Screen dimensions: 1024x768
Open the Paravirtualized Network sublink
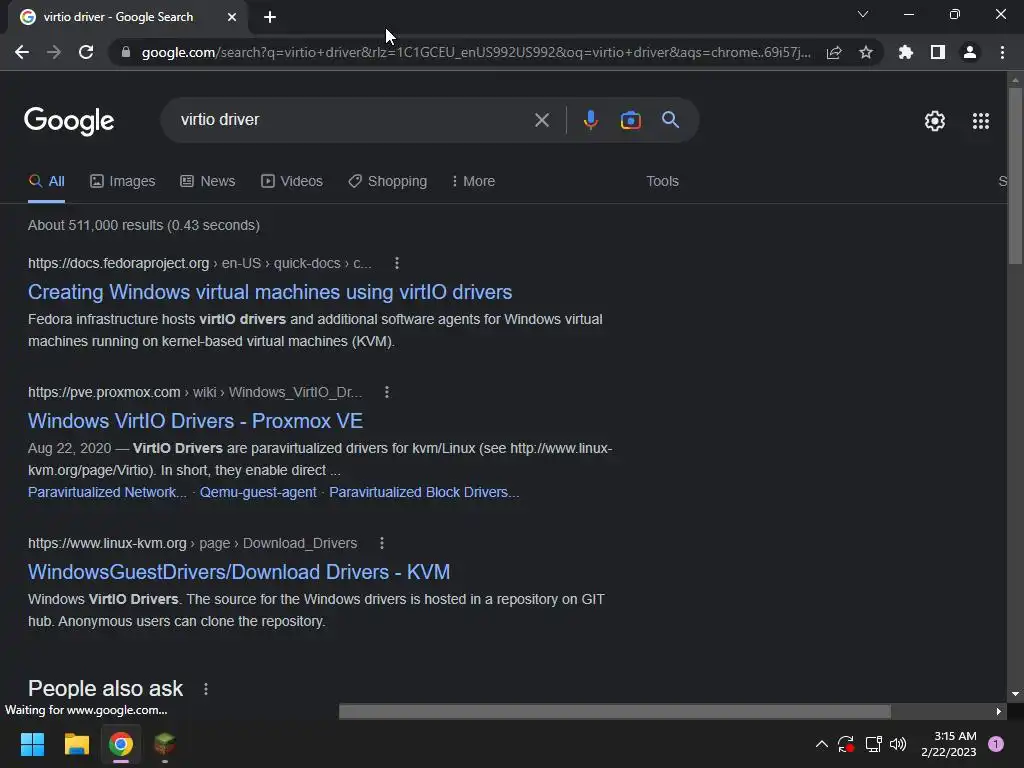point(107,492)
